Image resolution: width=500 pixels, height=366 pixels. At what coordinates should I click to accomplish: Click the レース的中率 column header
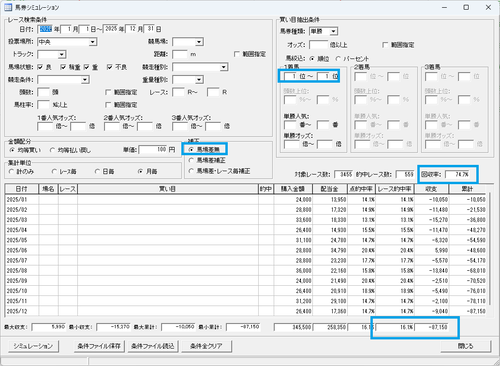[395, 189]
